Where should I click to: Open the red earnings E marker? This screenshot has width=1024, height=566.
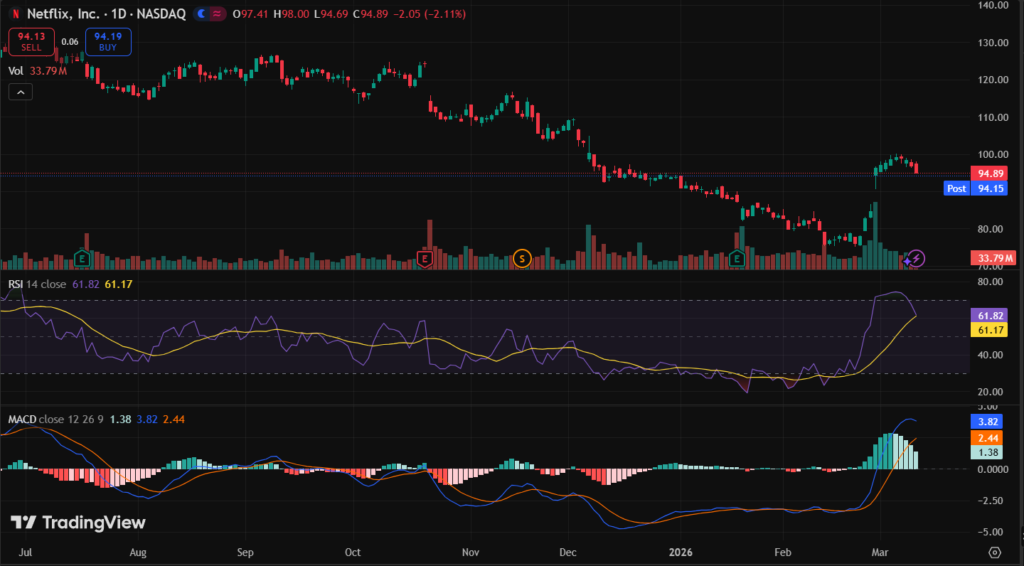click(x=425, y=259)
